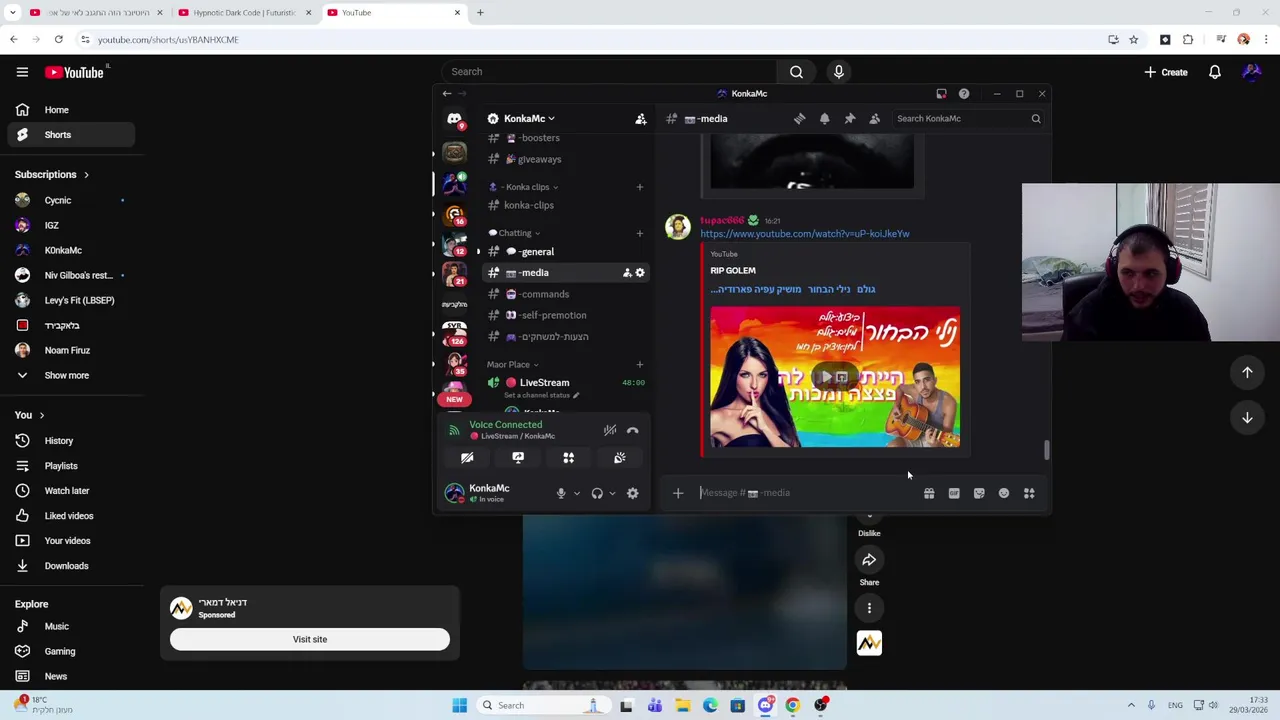Turn on camera in Discord voice panel
Viewport: 1280px width, 720px height.
pos(467,458)
